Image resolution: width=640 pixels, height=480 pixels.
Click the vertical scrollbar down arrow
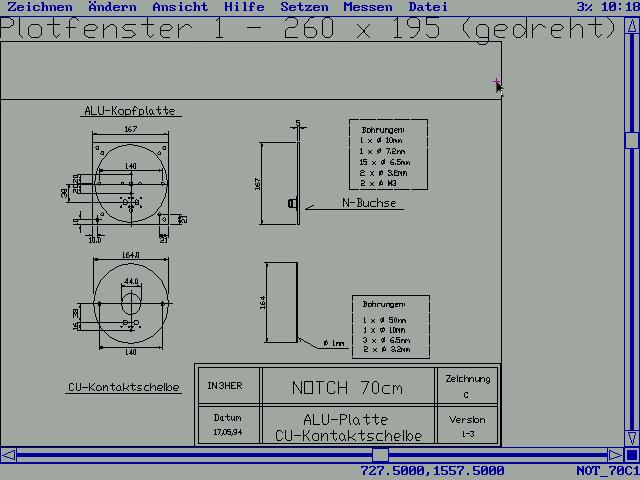632,438
